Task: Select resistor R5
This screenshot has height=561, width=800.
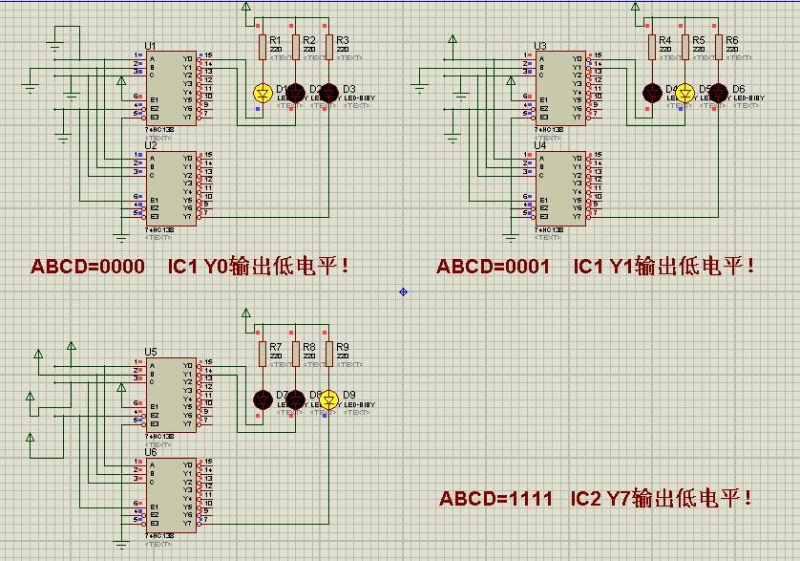Action: (x=685, y=47)
